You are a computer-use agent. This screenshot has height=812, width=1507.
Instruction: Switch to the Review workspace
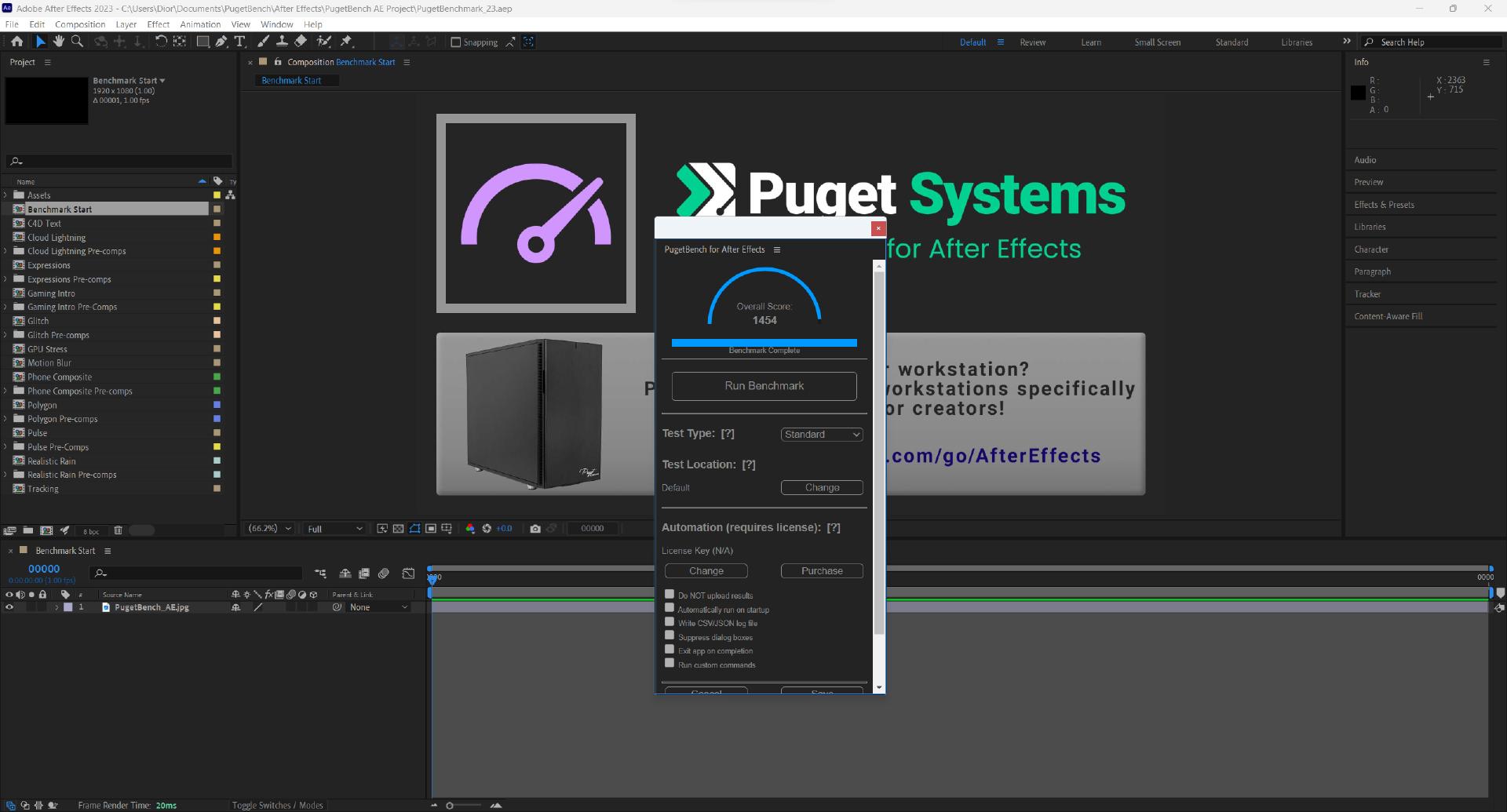1032,42
